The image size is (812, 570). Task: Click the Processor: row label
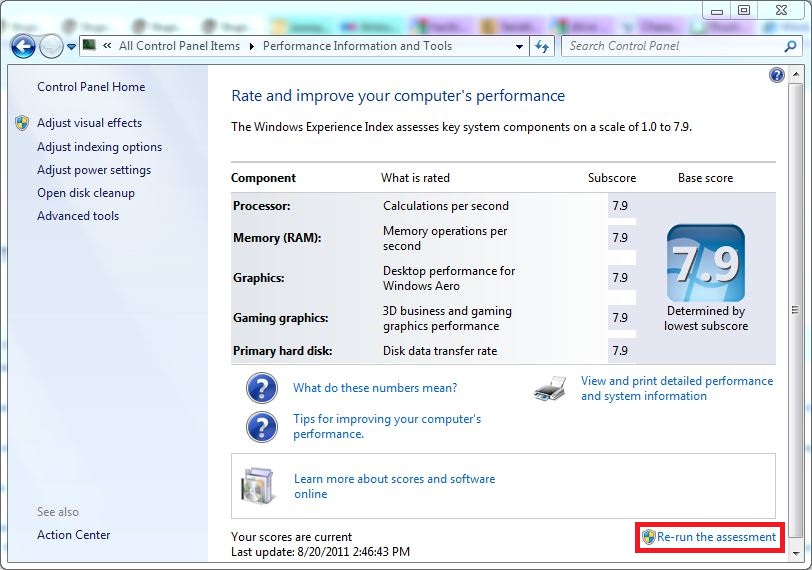tap(262, 206)
